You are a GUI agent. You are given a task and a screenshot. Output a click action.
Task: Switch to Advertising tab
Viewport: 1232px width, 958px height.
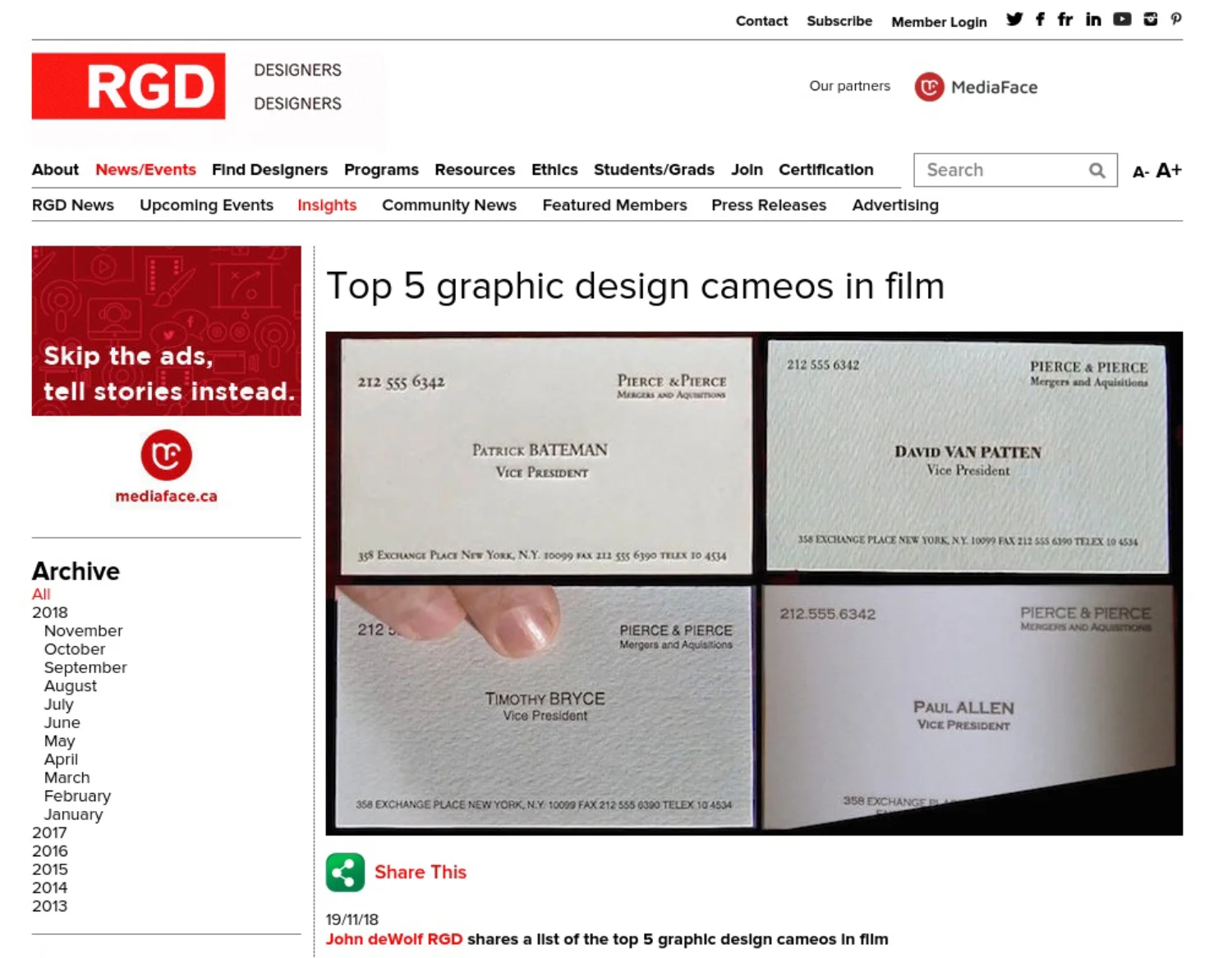point(895,205)
